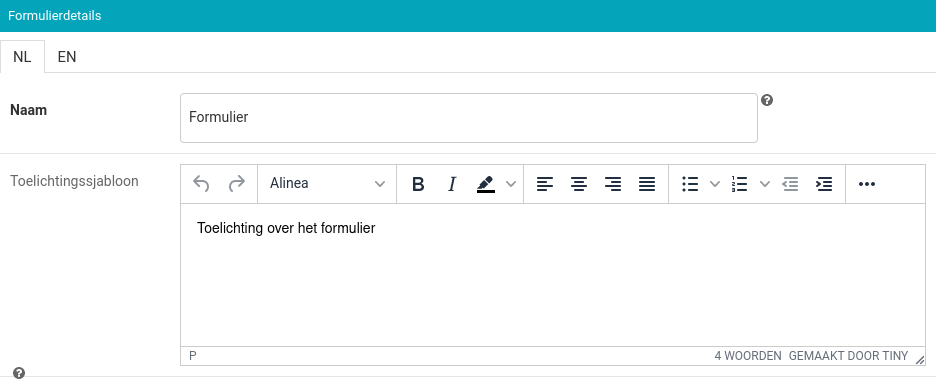936x381 pixels.
Task: Align text right
Action: click(x=612, y=184)
